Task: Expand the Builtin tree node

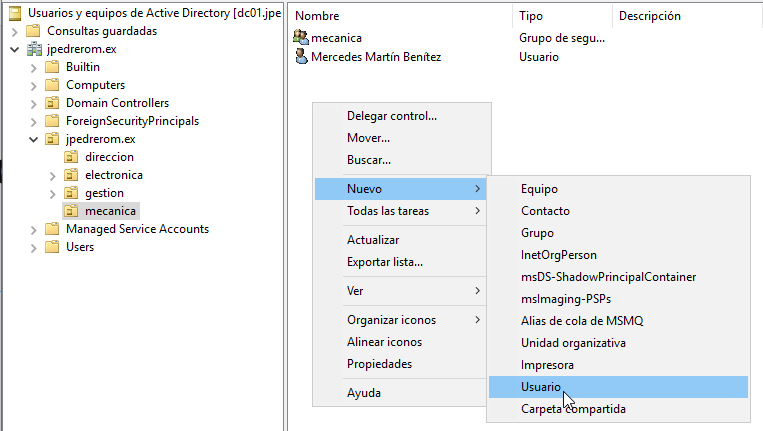Action: click(x=33, y=67)
